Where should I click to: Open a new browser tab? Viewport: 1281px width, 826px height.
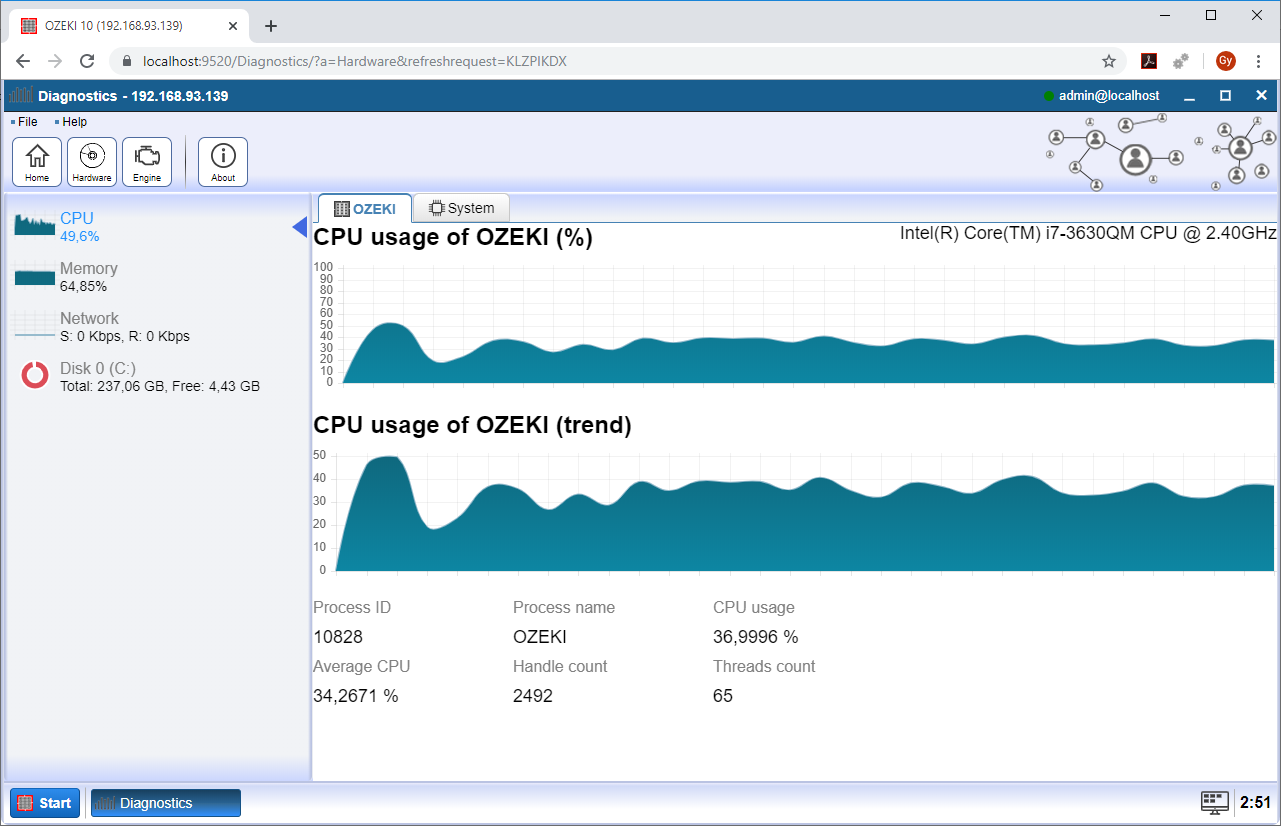(x=270, y=26)
